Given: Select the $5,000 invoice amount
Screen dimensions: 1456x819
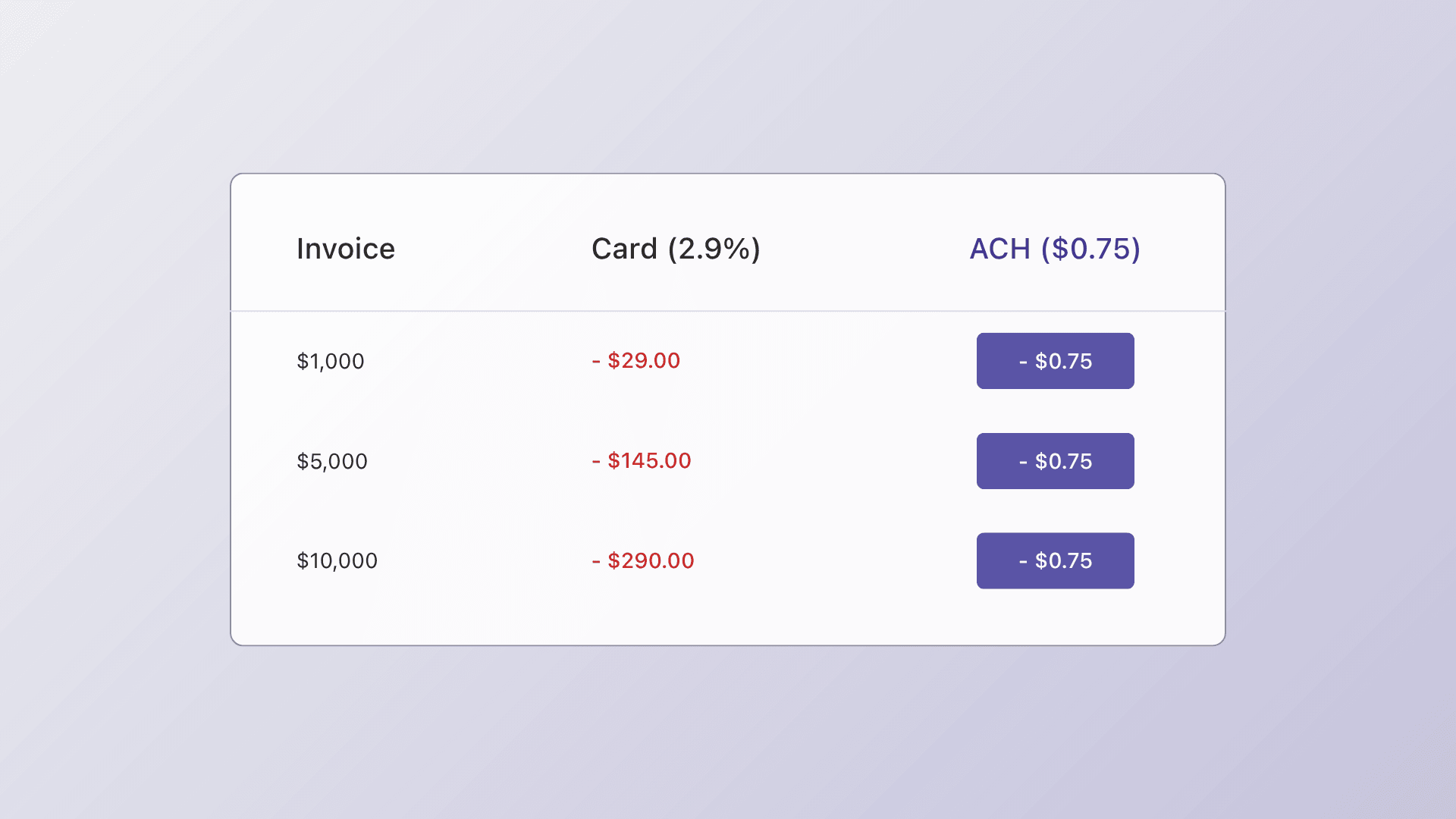Looking at the screenshot, I should click(x=332, y=461).
